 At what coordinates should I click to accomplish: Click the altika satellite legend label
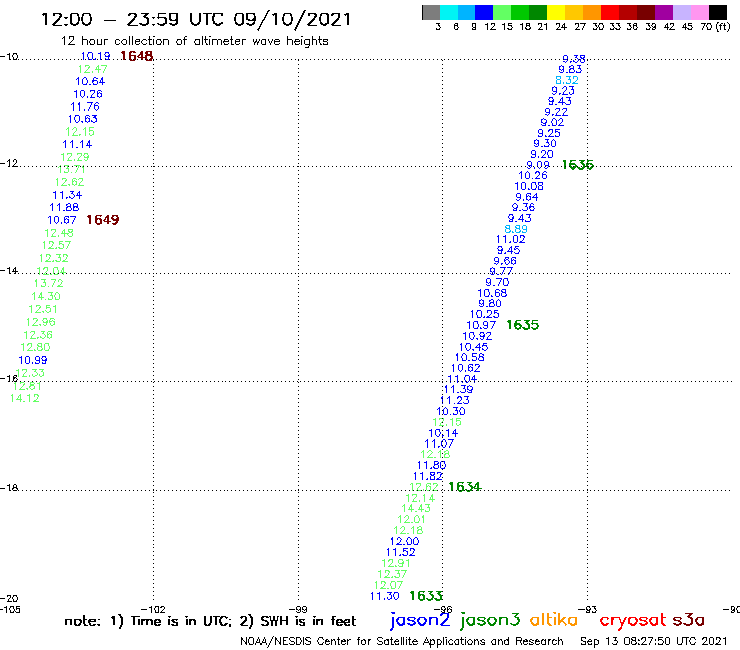coord(554,620)
